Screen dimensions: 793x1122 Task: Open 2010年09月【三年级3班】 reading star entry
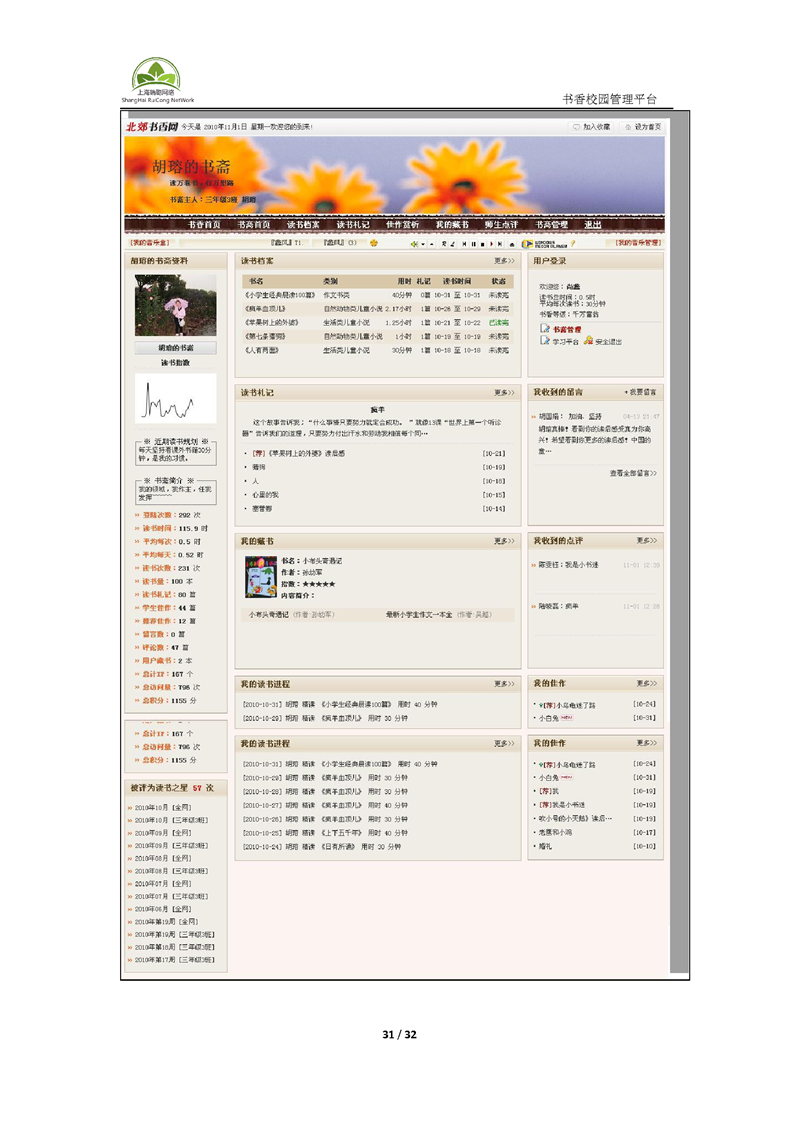pyautogui.click(x=171, y=847)
